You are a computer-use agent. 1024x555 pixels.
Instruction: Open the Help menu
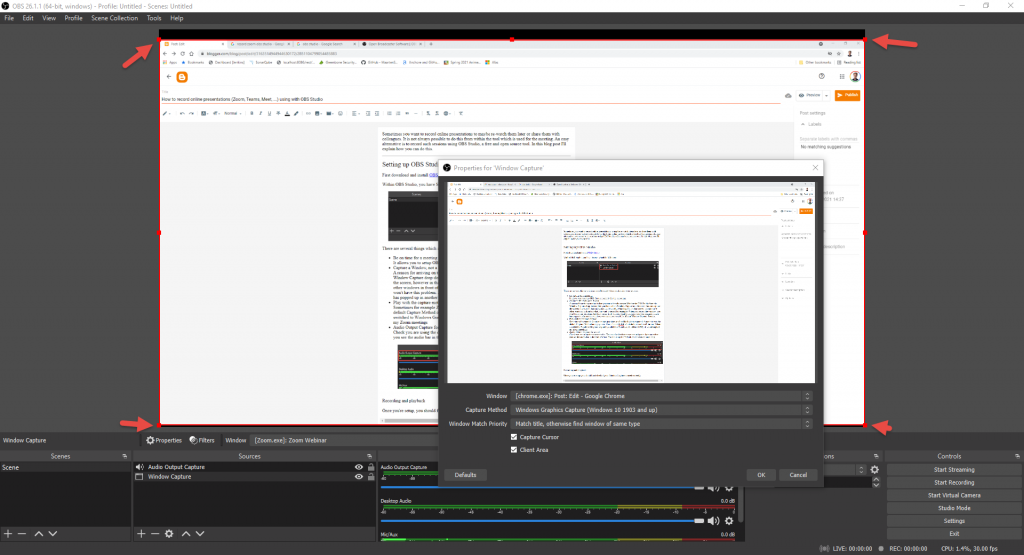click(x=176, y=18)
